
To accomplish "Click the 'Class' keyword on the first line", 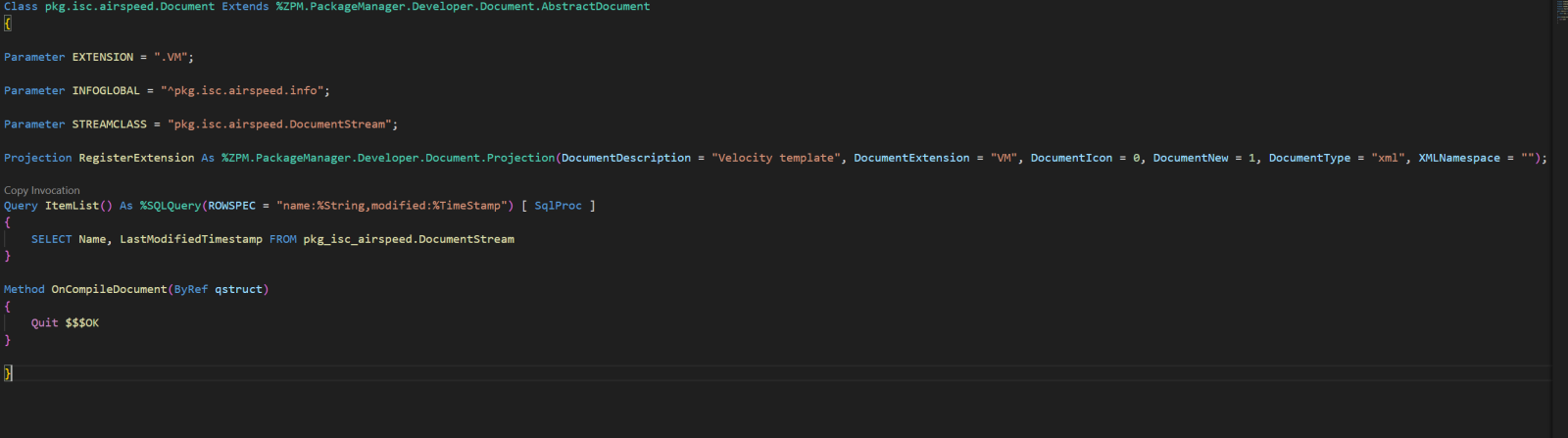I will point(21,6).
